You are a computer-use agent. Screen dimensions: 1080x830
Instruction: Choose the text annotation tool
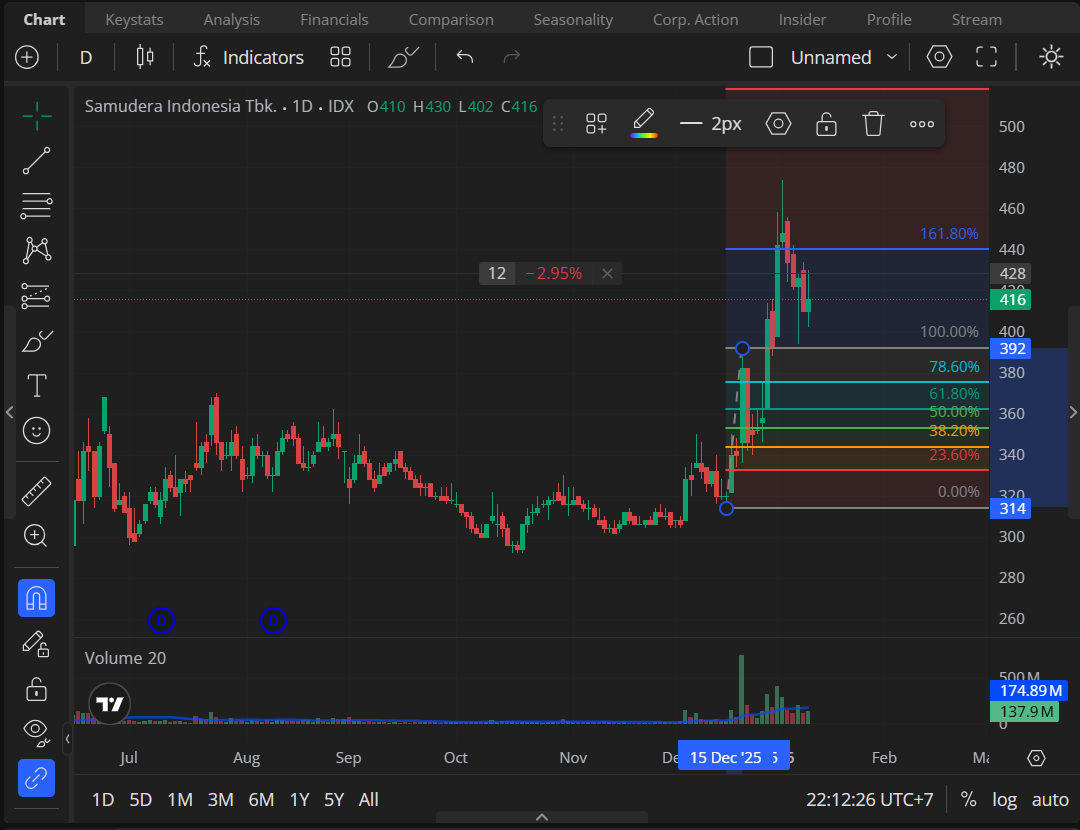tap(36, 385)
